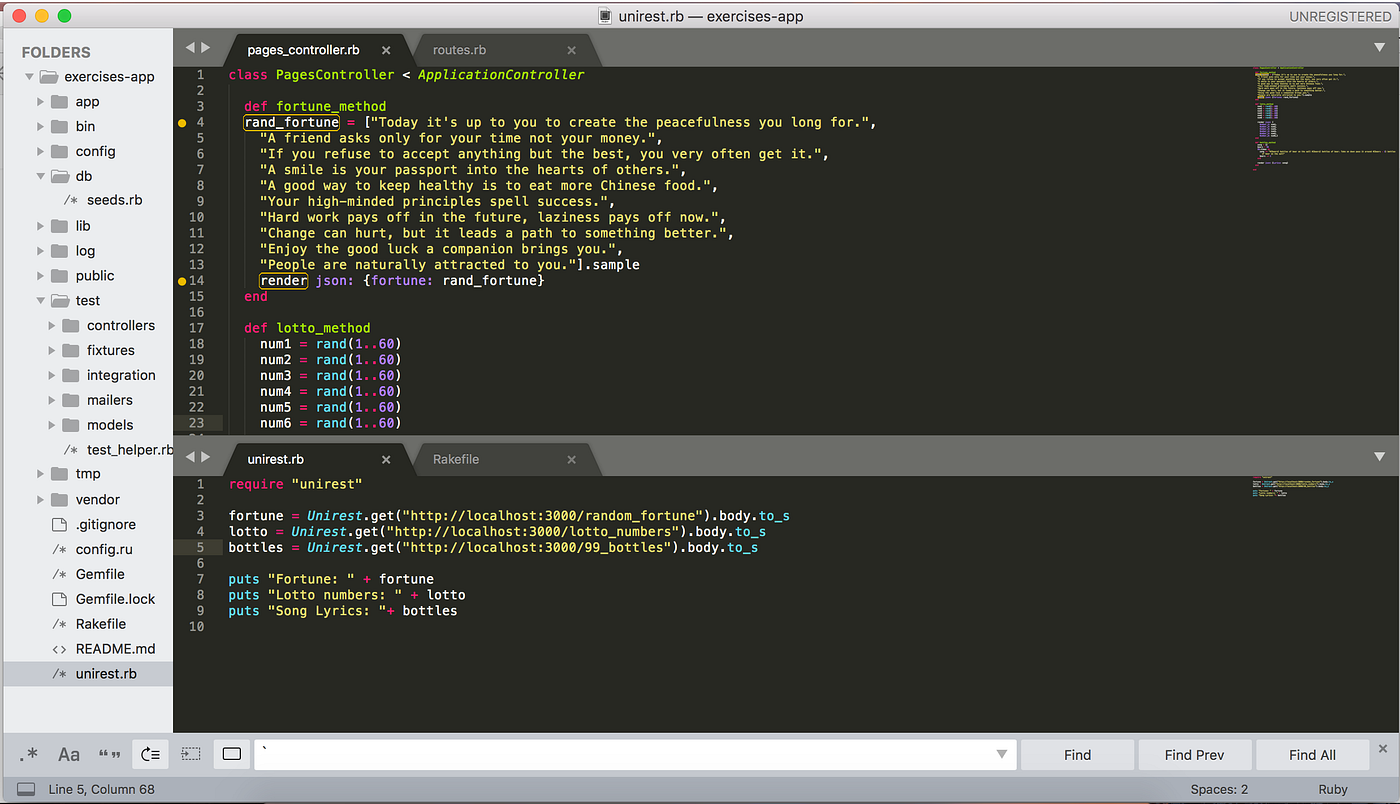Screen dimensions: 1400x804
Task: Toggle regular expression search option
Action: click(x=28, y=755)
